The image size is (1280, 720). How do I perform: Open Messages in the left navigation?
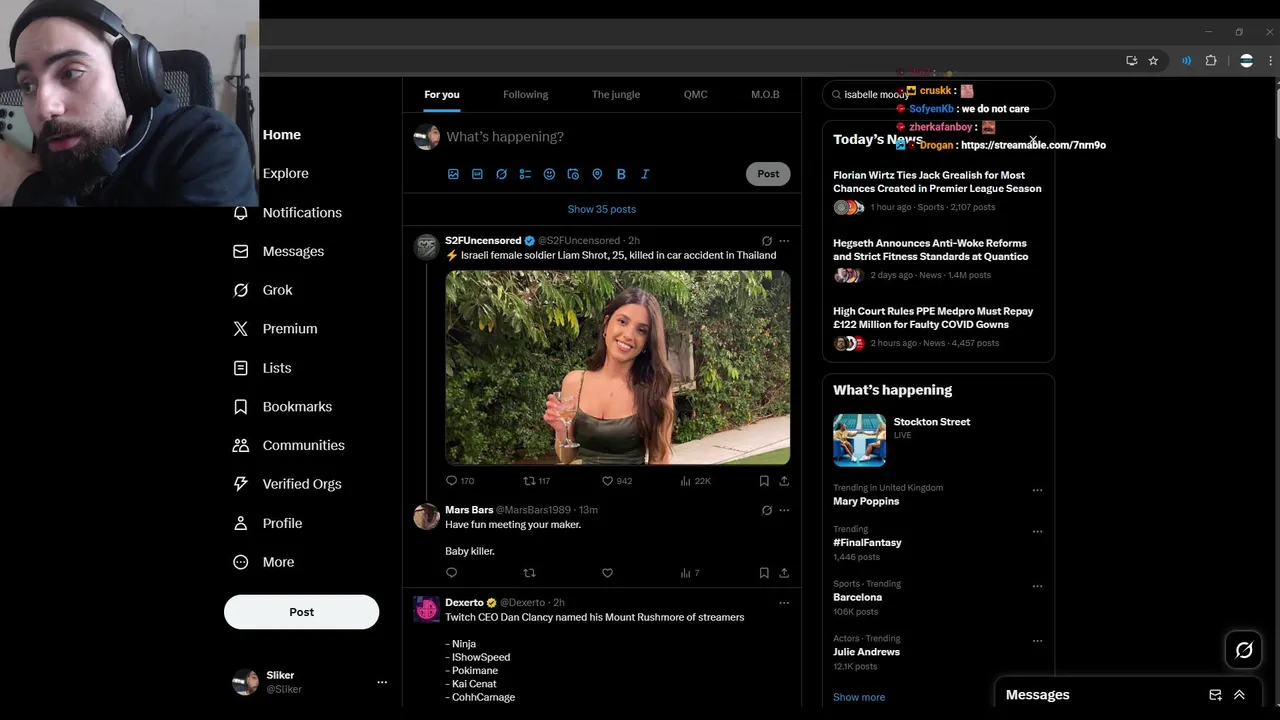pos(279,251)
